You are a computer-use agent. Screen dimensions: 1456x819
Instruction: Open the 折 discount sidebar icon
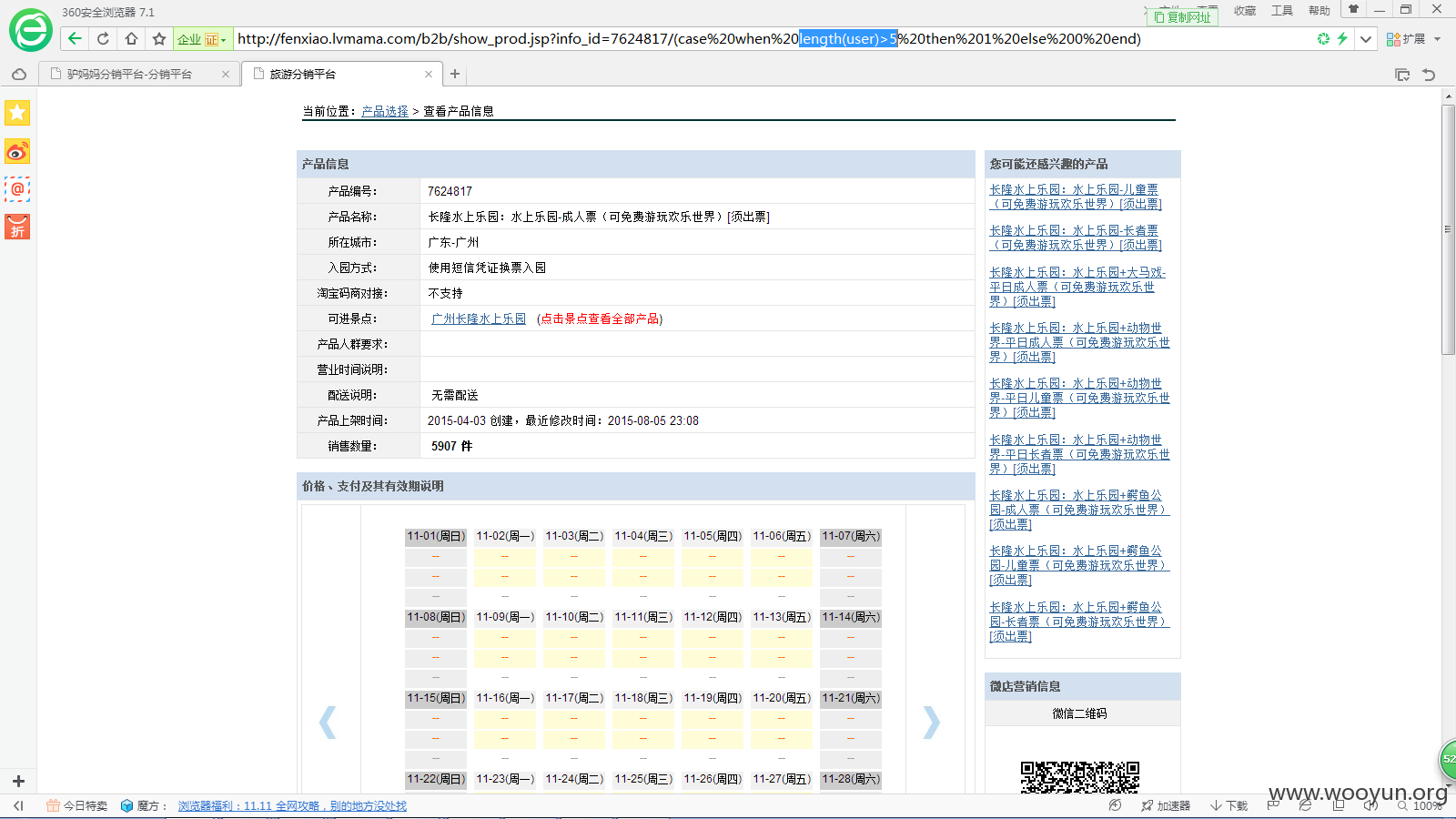pos(17,227)
